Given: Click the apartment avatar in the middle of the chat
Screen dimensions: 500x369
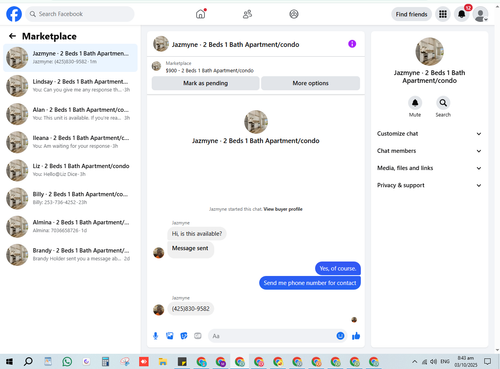Looking at the screenshot, I should coord(256,122).
